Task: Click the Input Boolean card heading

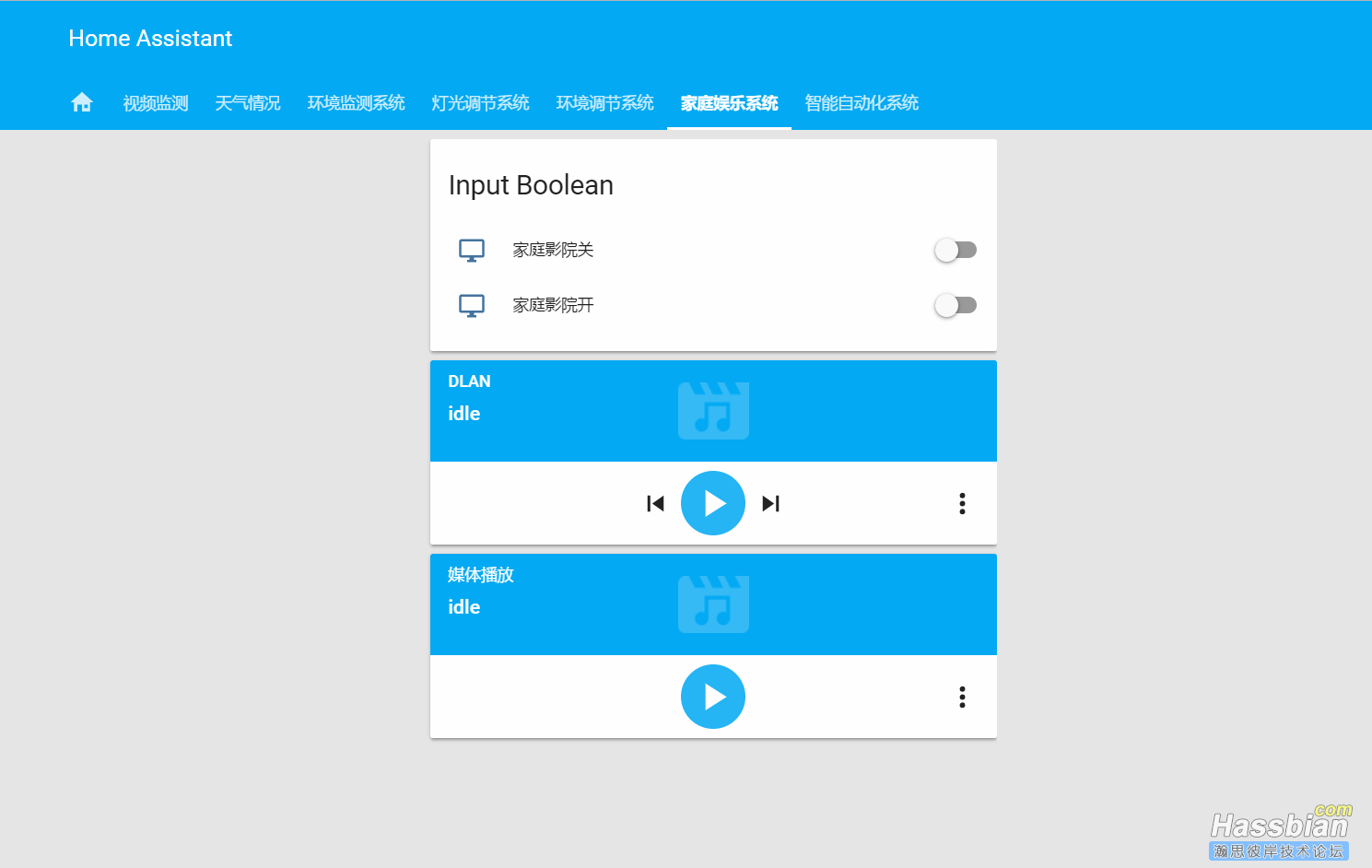Action: tap(531, 185)
